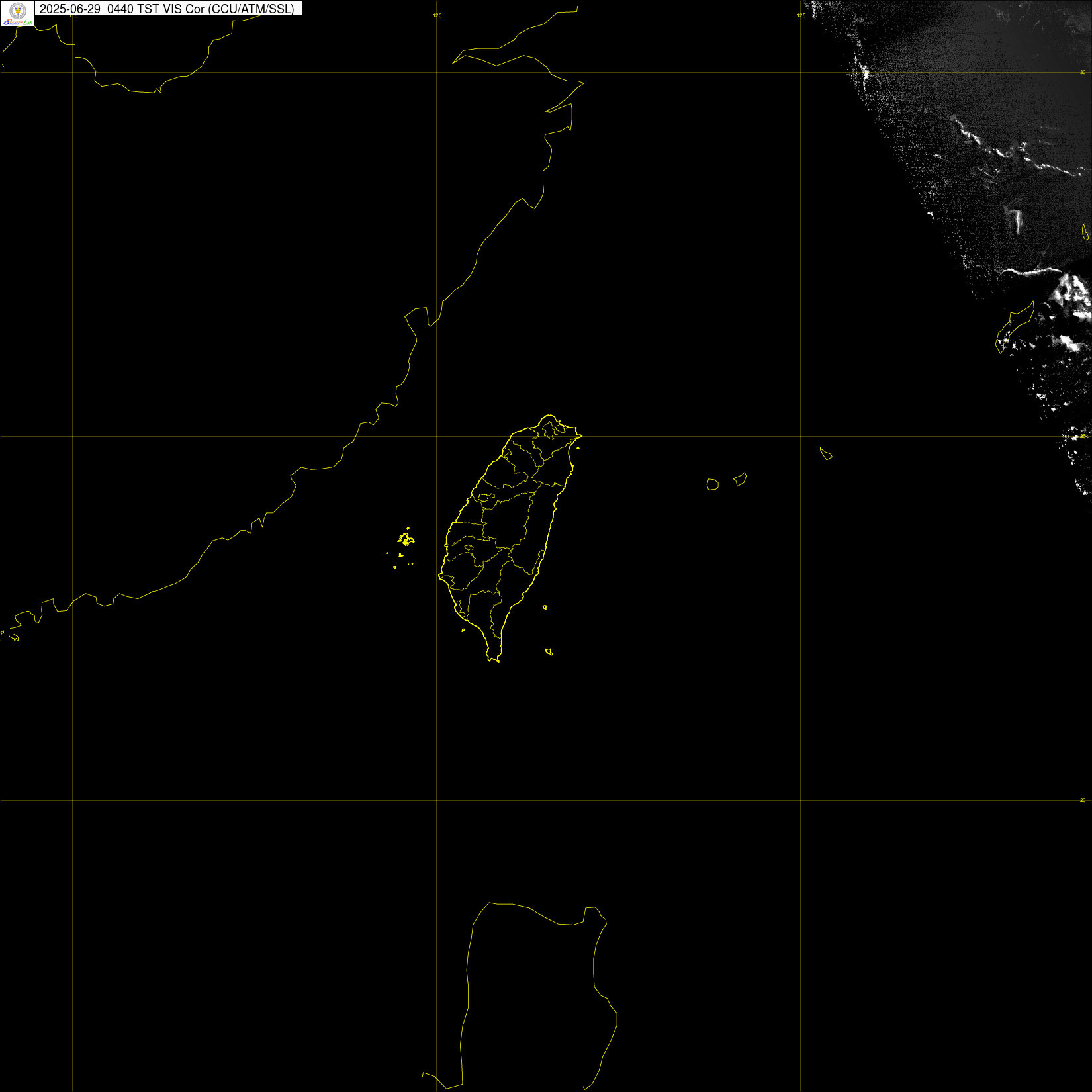Screen dimensions: 1092x1092
Task: Click the 125 longitude label
Action: (x=801, y=15)
